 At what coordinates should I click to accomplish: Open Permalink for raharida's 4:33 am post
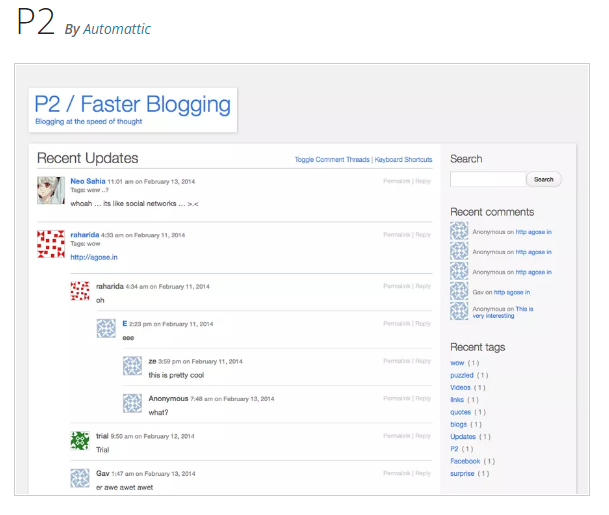point(397,235)
